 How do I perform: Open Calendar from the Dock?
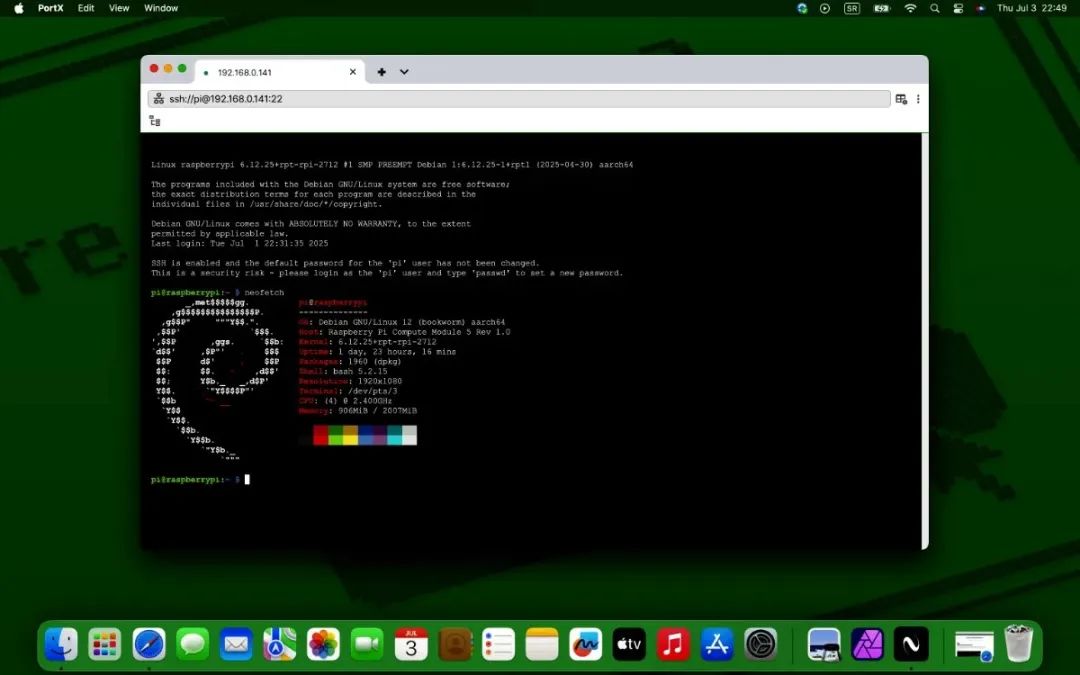pos(411,645)
